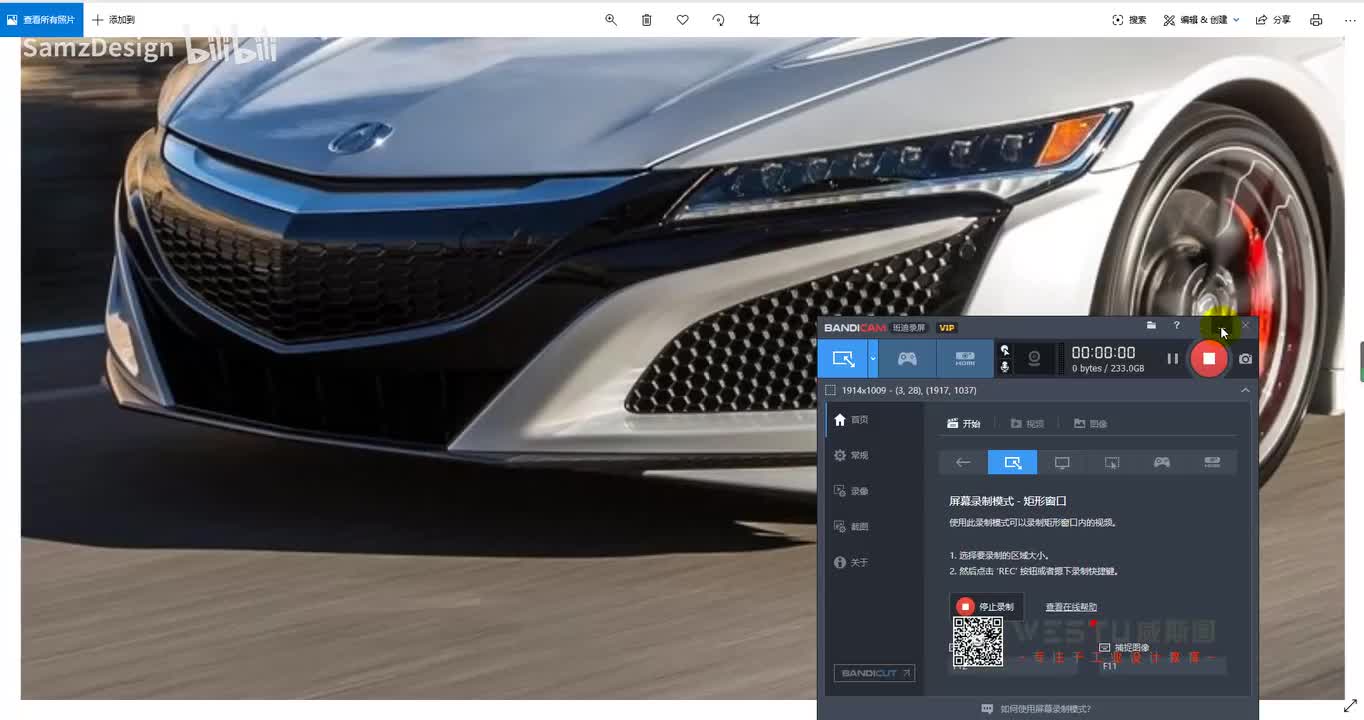The image size is (1364, 720).
Task: Click the 分享 share button
Action: [1273, 20]
